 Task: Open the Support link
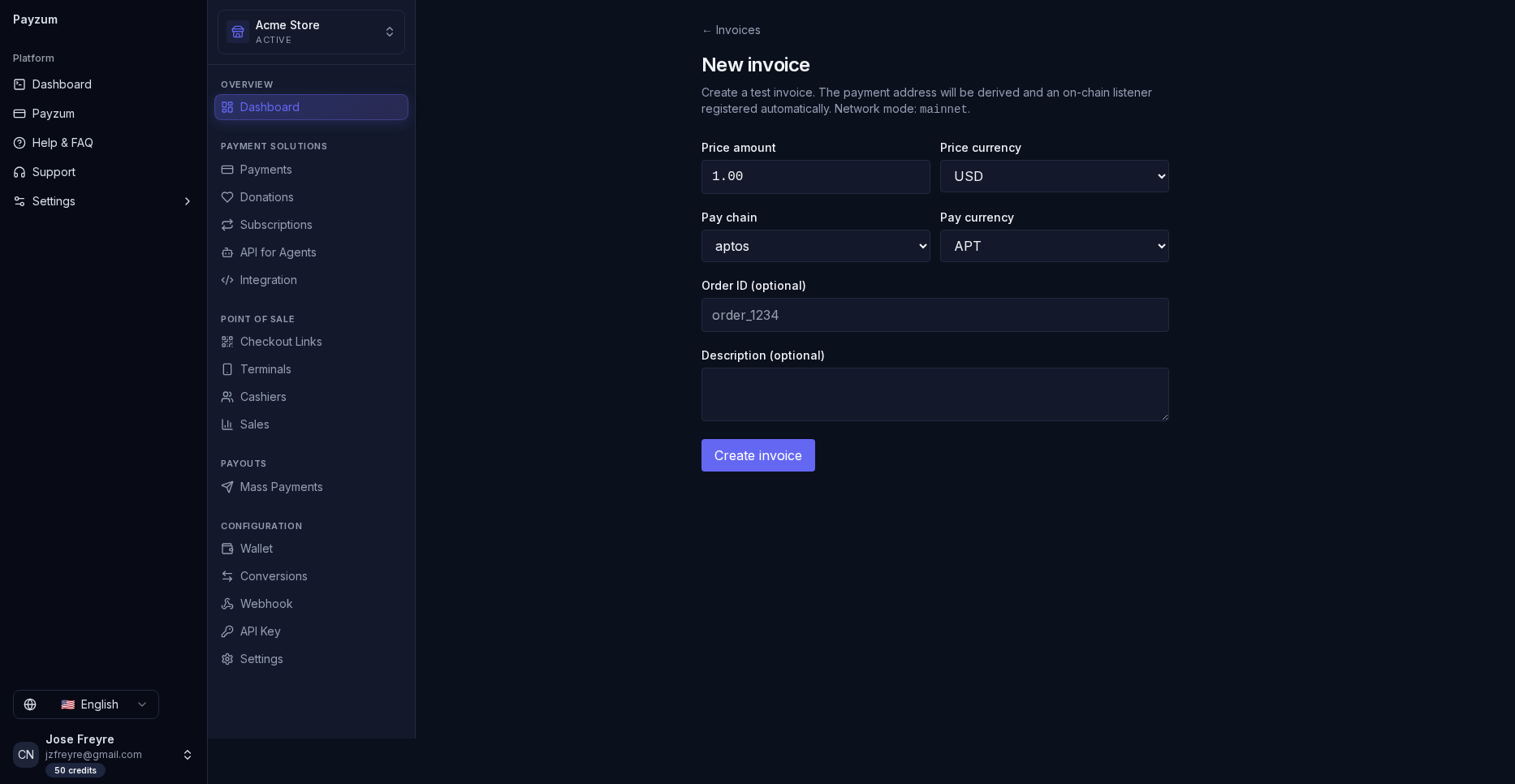point(103,172)
